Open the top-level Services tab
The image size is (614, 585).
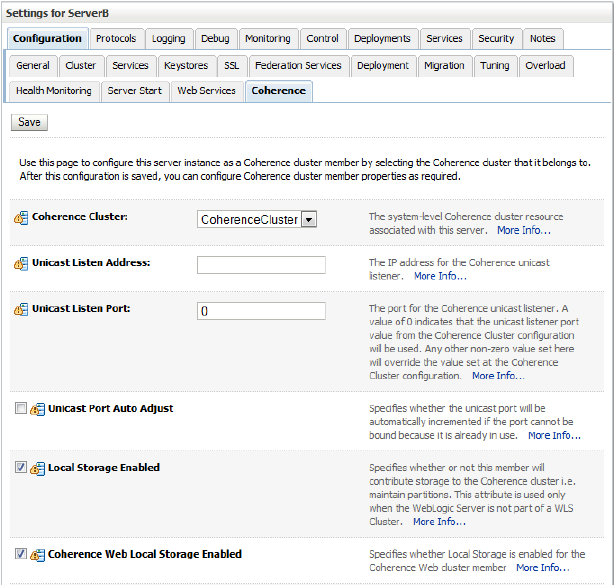[x=444, y=38]
